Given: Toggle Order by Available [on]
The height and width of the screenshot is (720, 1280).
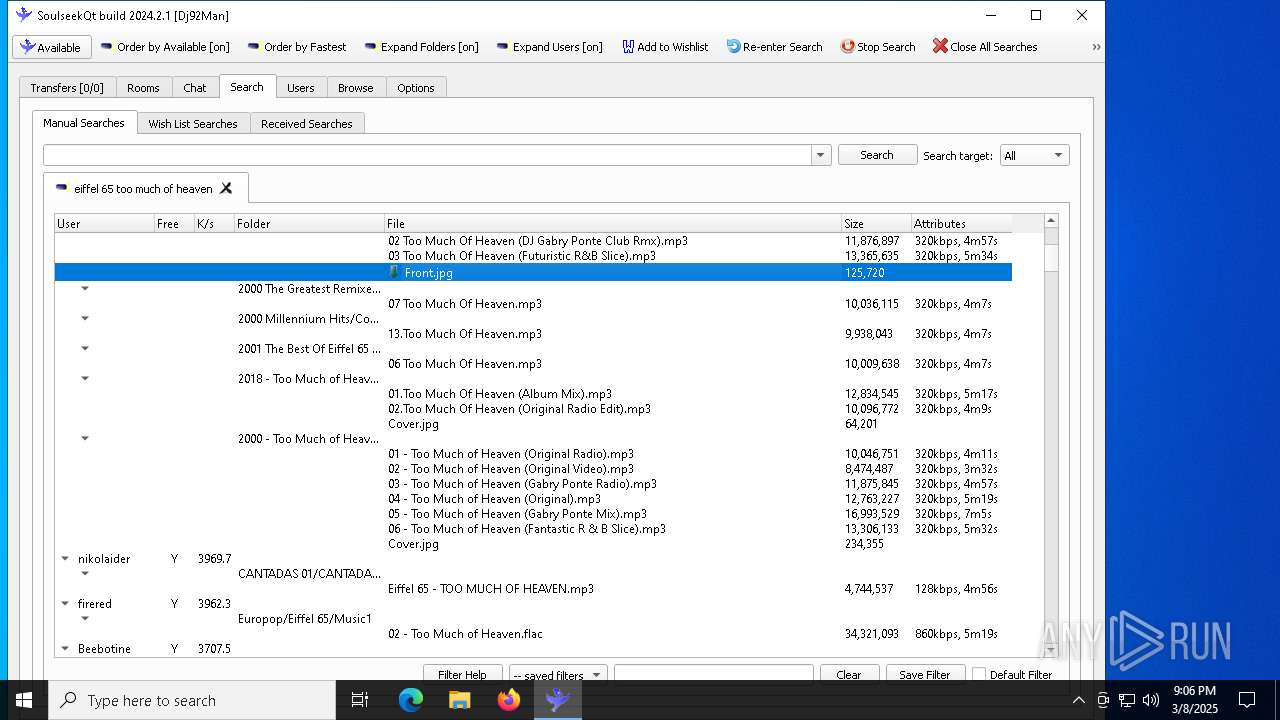Looking at the screenshot, I should click(165, 47).
